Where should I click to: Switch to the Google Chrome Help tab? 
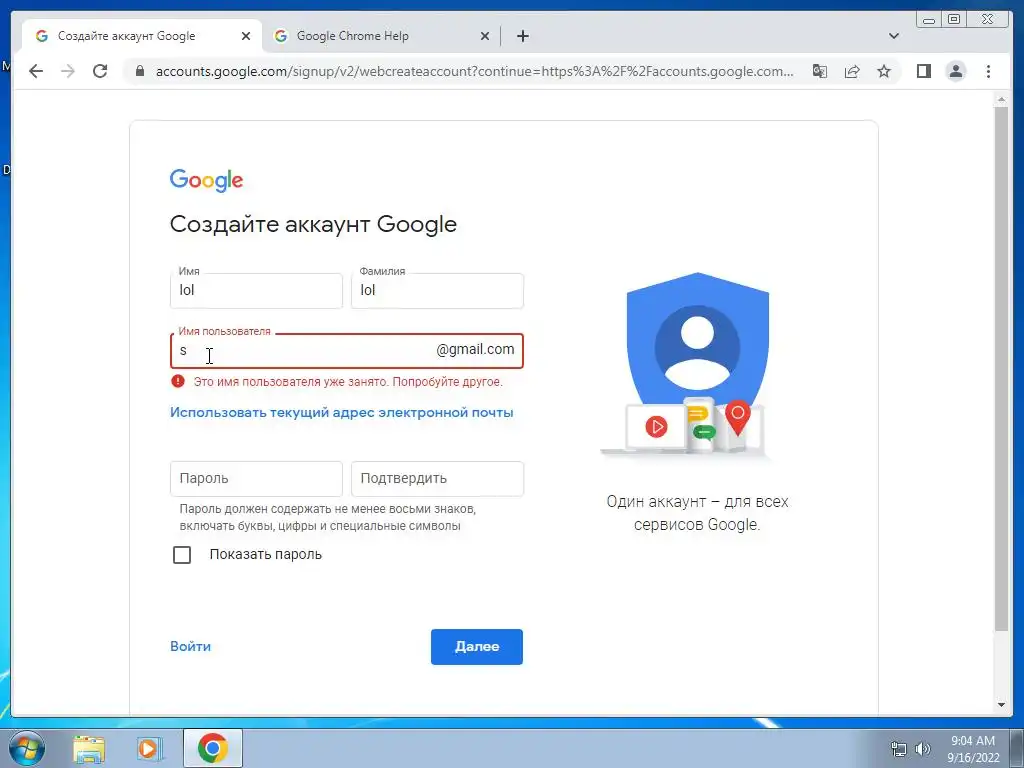pos(381,36)
